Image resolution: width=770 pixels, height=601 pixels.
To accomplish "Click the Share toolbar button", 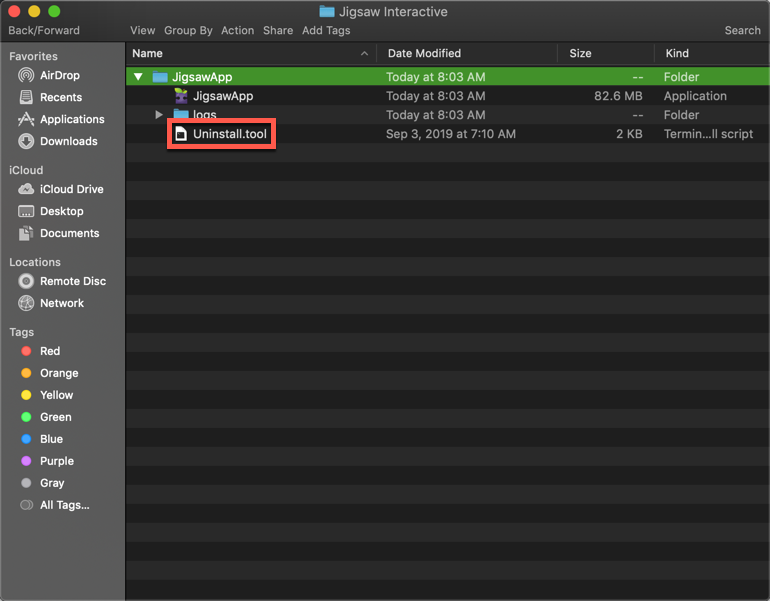I will click(277, 31).
